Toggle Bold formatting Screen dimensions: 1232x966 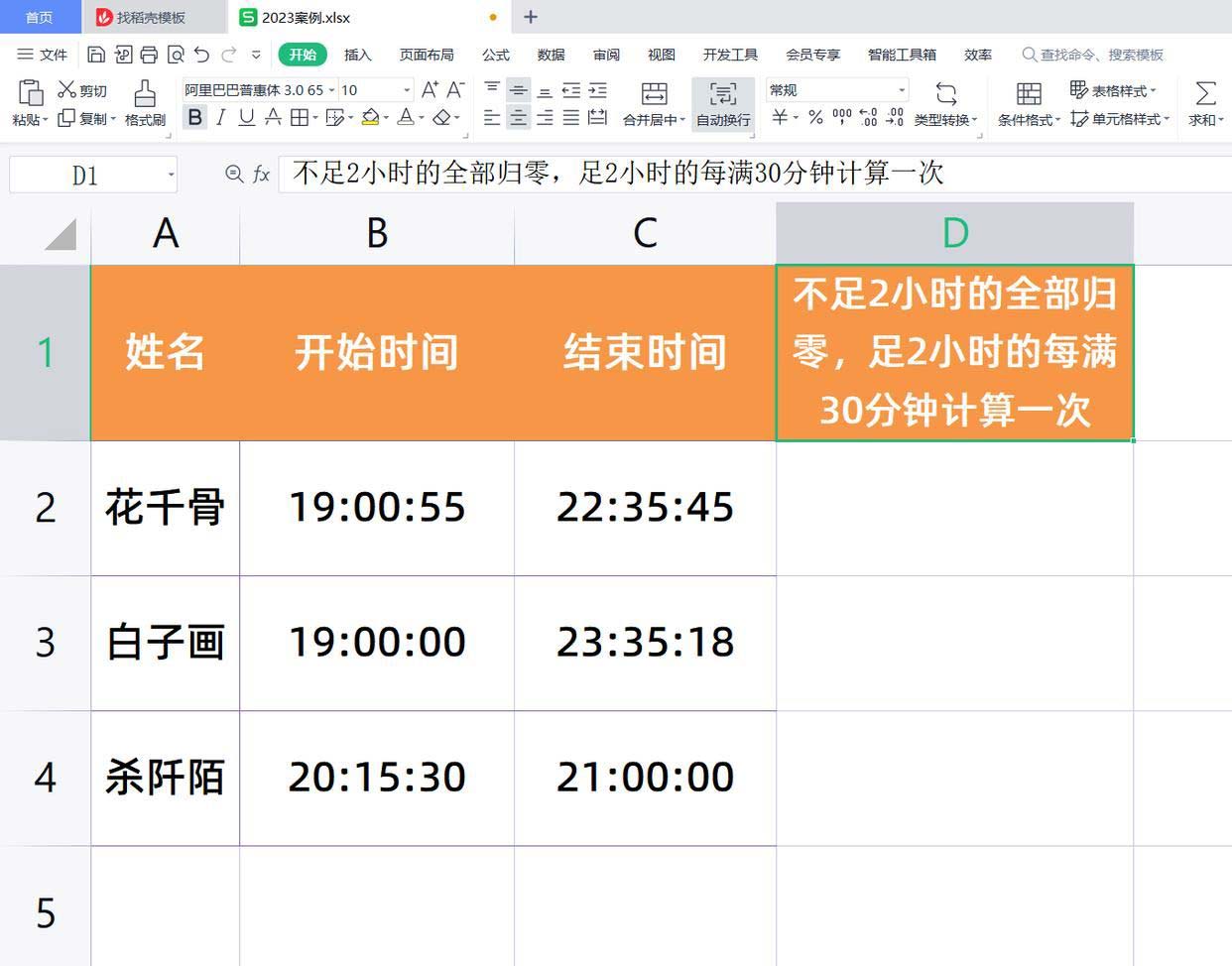click(194, 118)
